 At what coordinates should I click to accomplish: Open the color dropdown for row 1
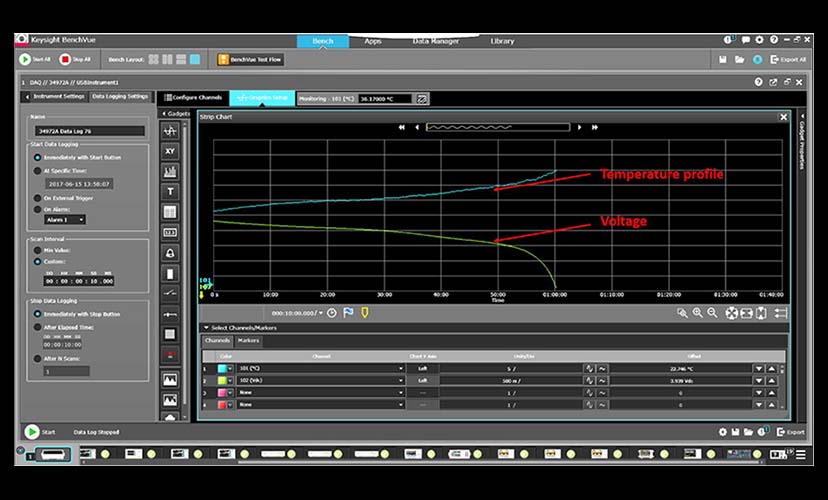coord(230,369)
